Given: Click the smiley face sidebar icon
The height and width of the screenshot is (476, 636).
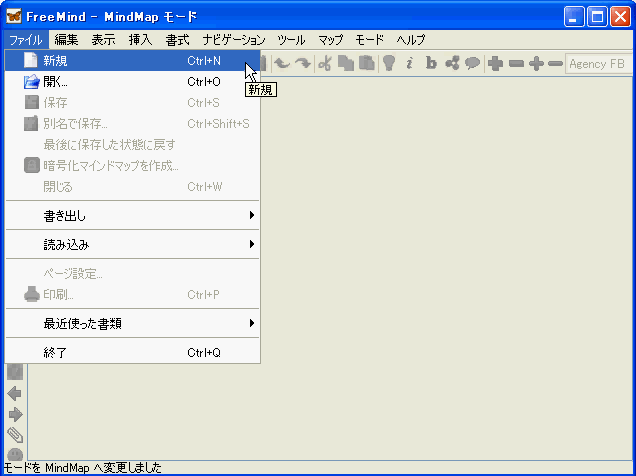Looking at the screenshot, I should coord(15,455).
